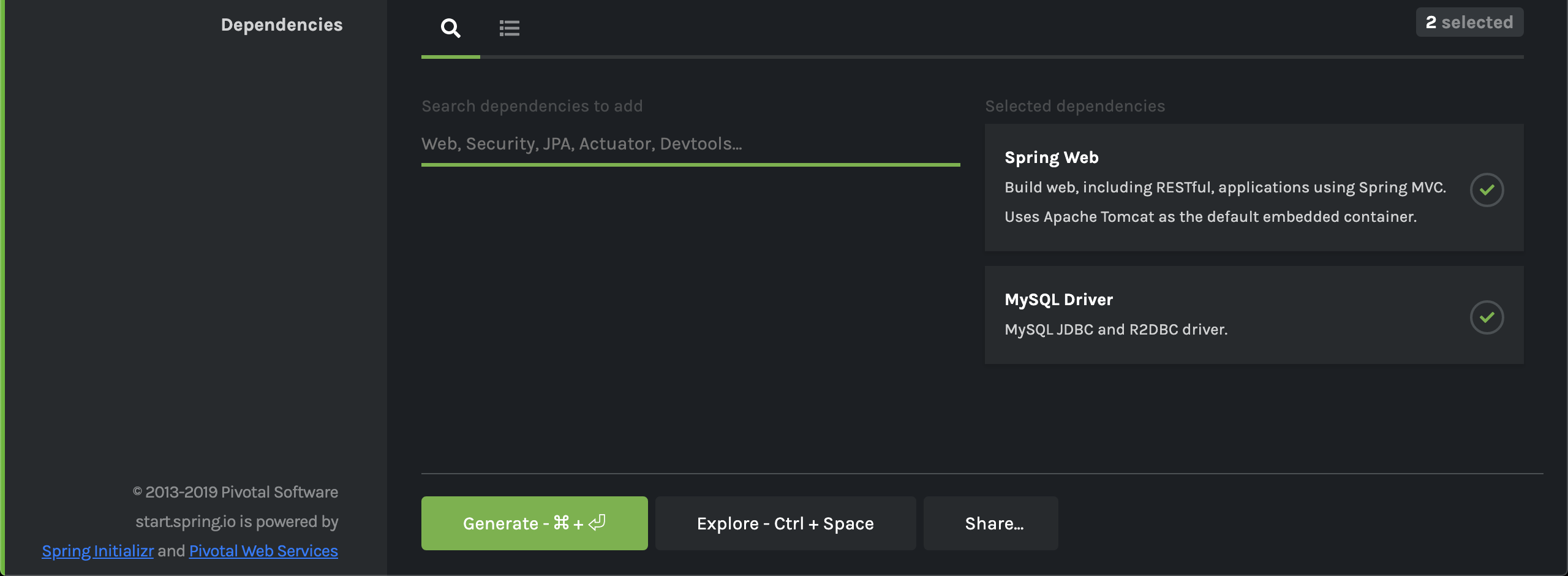The height and width of the screenshot is (576, 1568).
Task: Open the Spring Initializr link
Action: [97, 551]
